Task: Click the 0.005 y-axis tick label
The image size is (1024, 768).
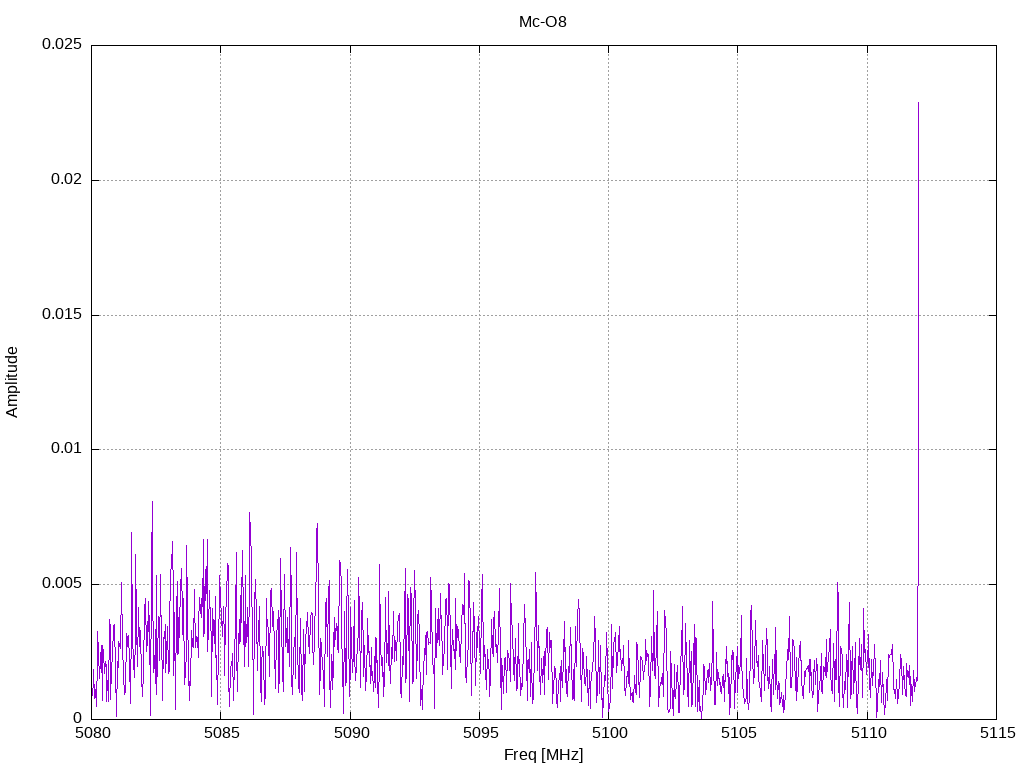Action: tap(61, 584)
